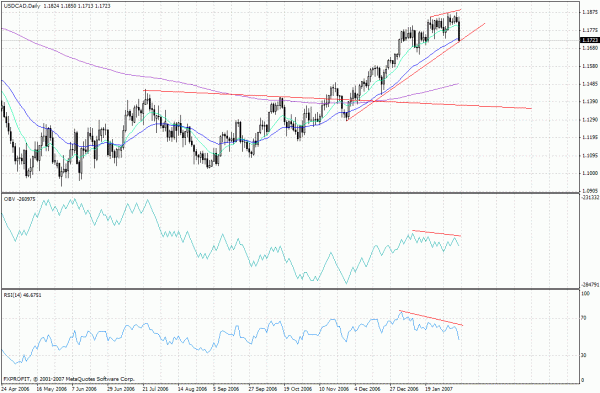600x393 pixels.
Task: Click the 1.1580 price axis label
Action: tap(590, 66)
